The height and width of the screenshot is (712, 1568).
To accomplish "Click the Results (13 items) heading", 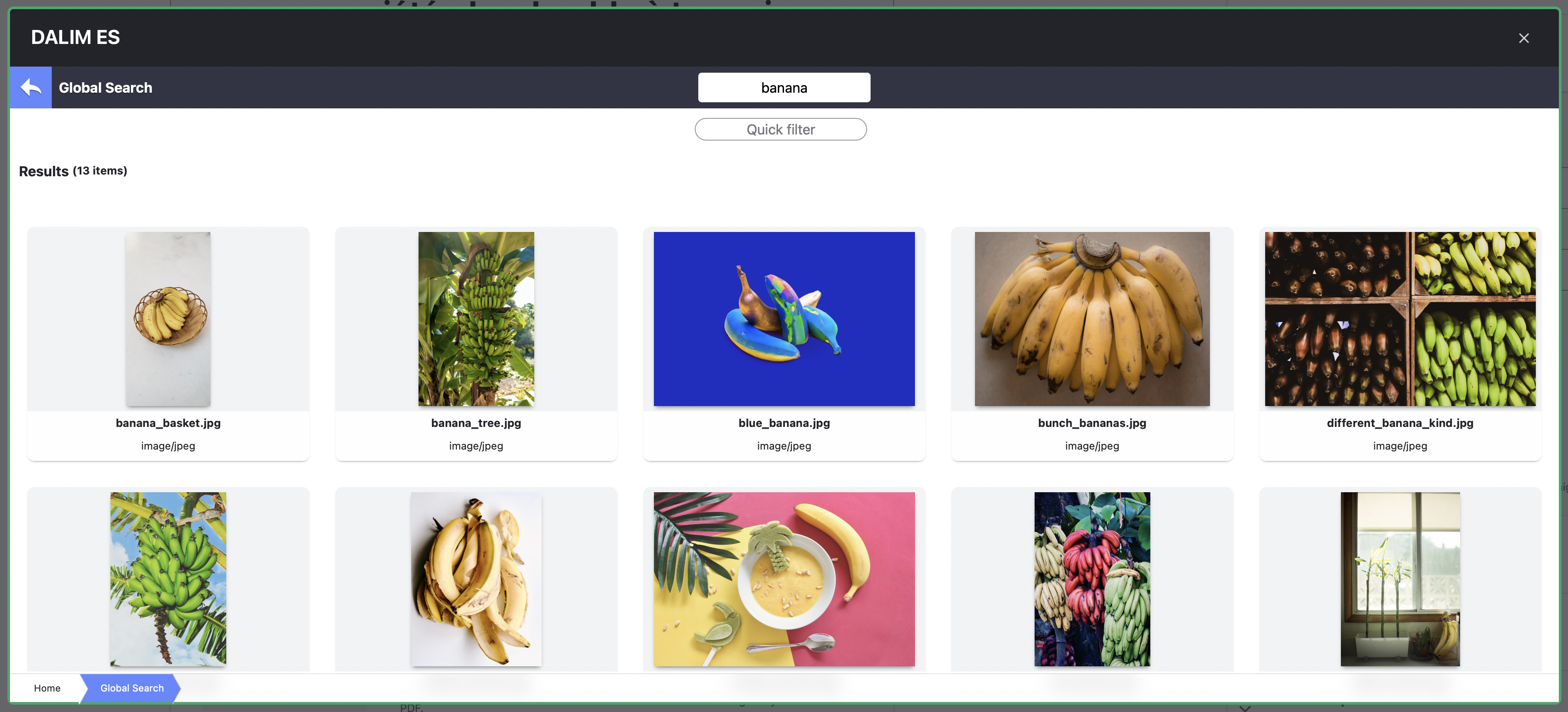I will [x=73, y=171].
